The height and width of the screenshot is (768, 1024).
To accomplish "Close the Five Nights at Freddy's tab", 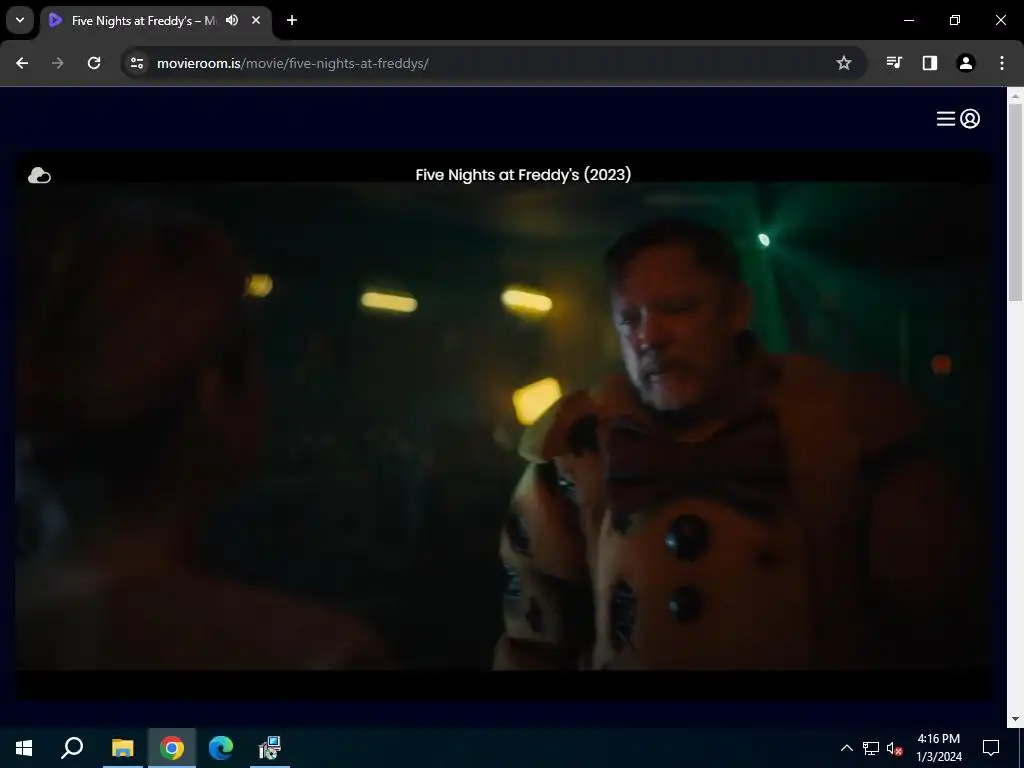I will (x=256, y=20).
